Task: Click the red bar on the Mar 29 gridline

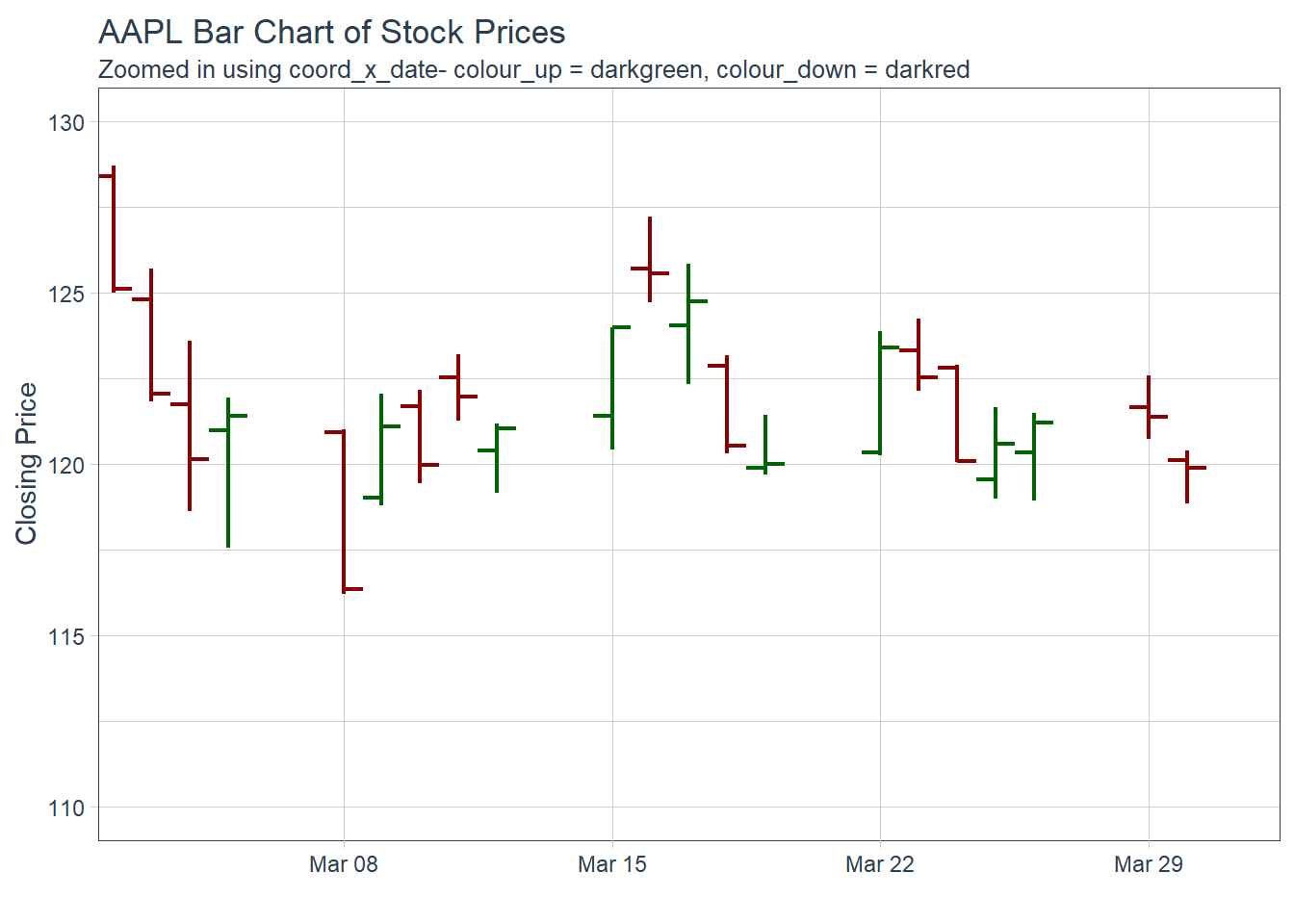Action: click(1149, 407)
